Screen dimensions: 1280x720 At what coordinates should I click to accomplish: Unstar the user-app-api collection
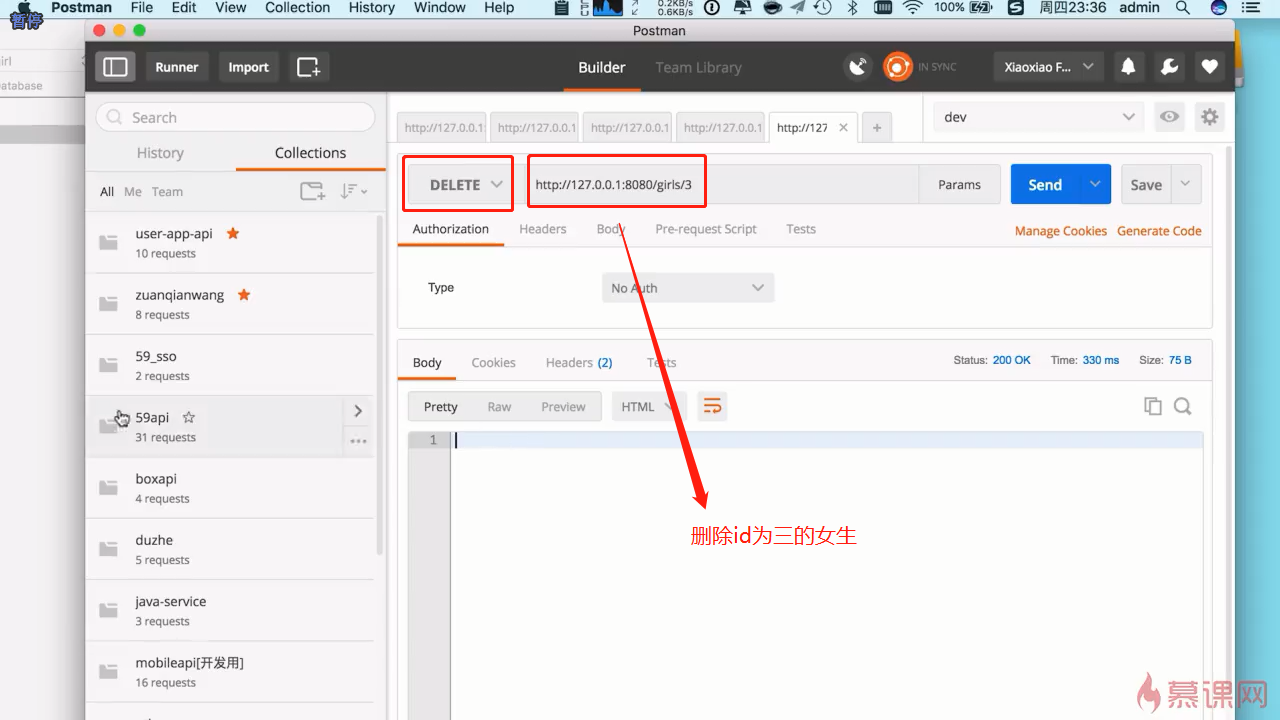tap(233, 233)
